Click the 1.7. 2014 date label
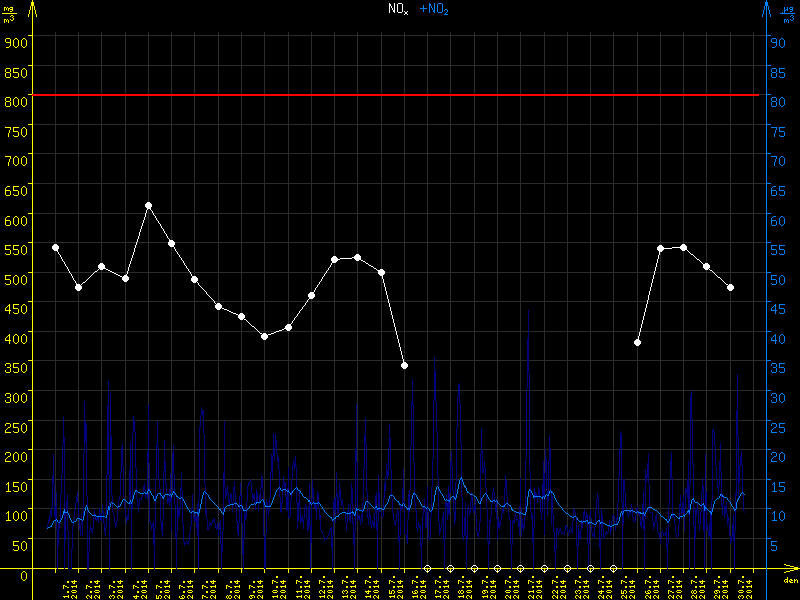Image resolution: width=800 pixels, height=600 pixels. click(x=68, y=586)
